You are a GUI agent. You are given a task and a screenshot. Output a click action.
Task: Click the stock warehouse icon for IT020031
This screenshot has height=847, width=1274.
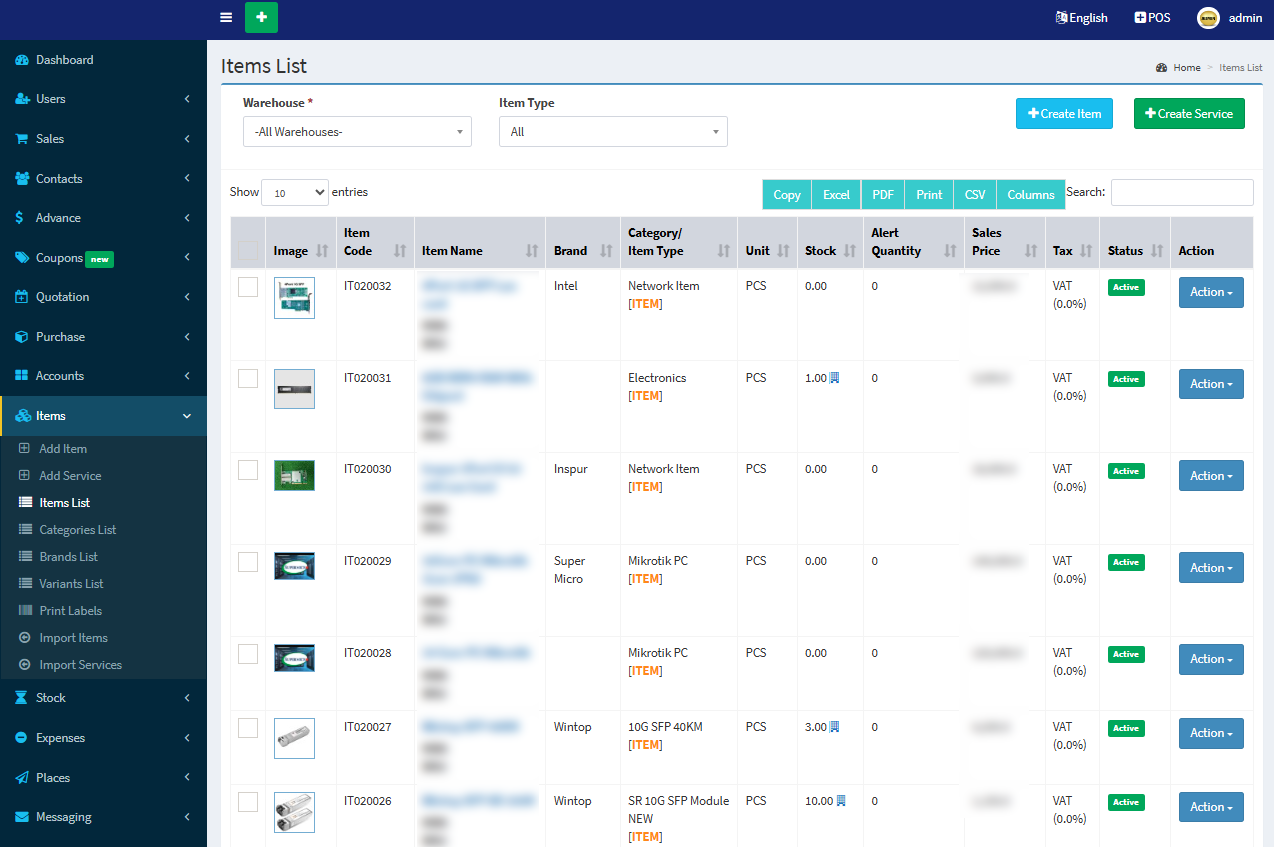[x=834, y=378]
